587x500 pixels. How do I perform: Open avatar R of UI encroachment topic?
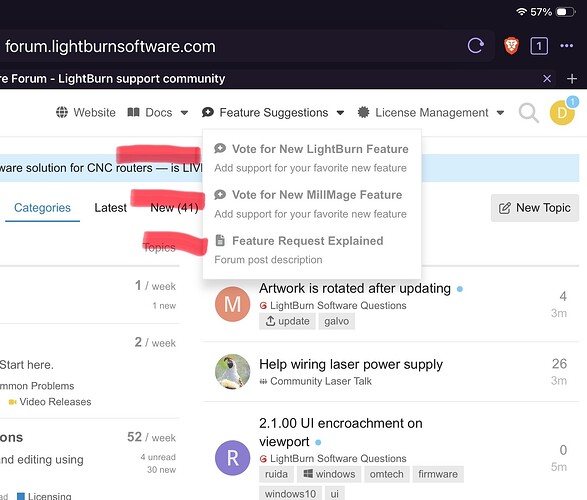click(x=232, y=458)
